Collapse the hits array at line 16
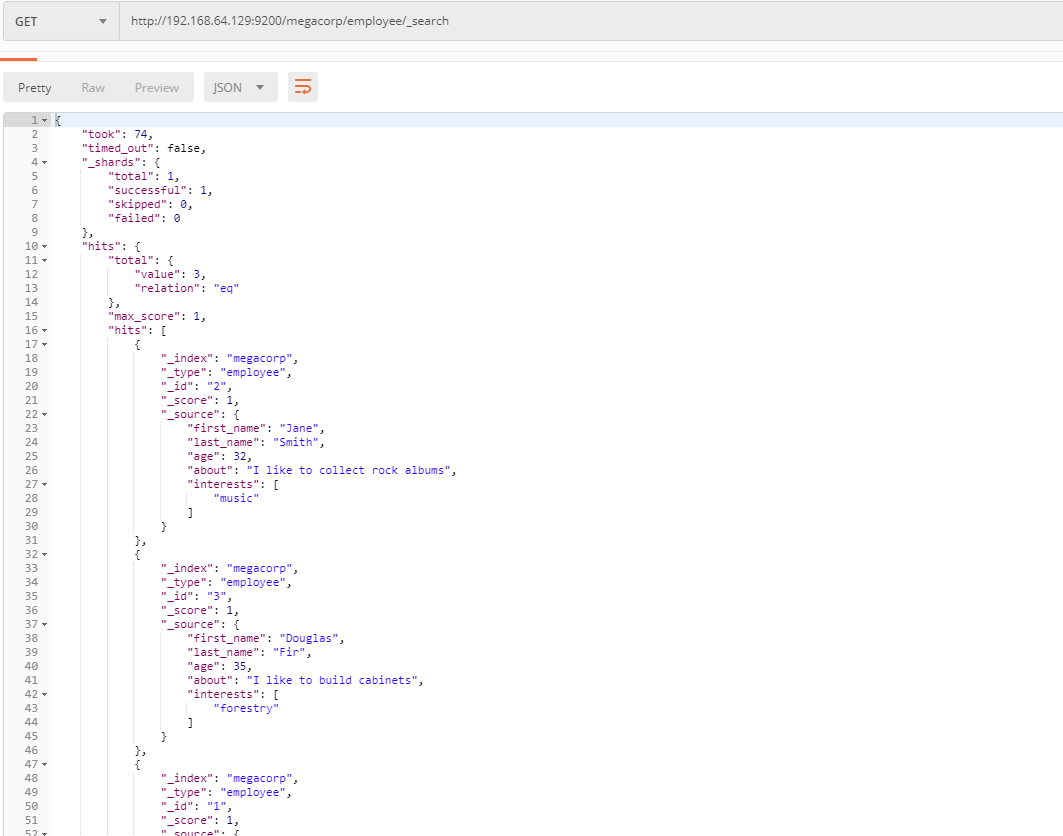The height and width of the screenshot is (836, 1063). (x=45, y=331)
